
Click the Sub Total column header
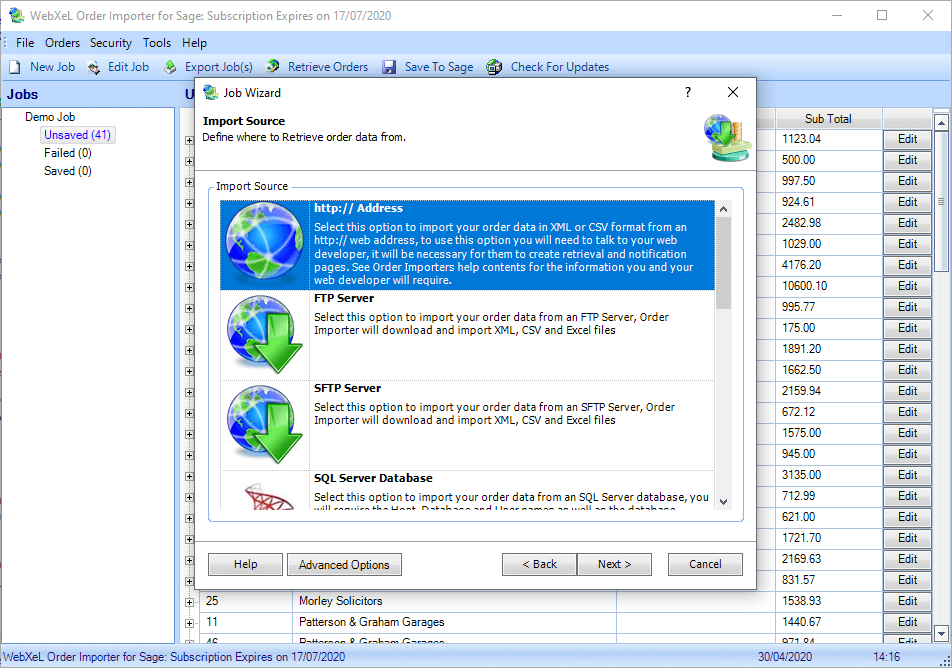(828, 119)
